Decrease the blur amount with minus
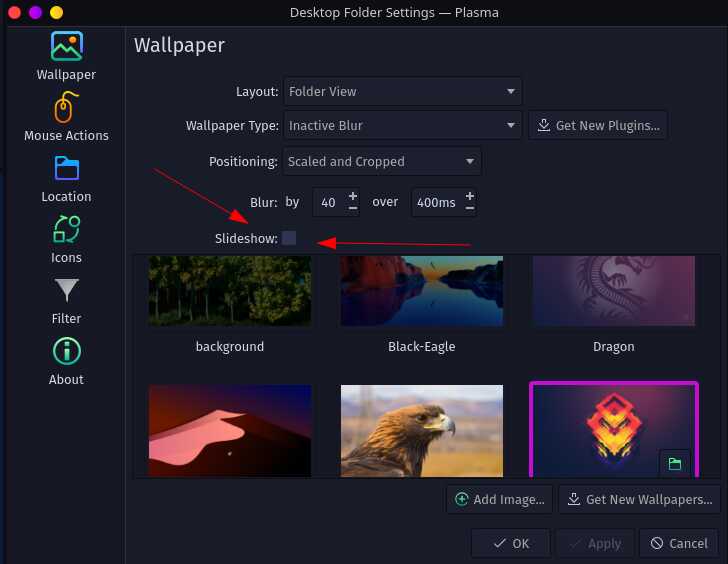The width and height of the screenshot is (728, 564). pyautogui.click(x=353, y=208)
